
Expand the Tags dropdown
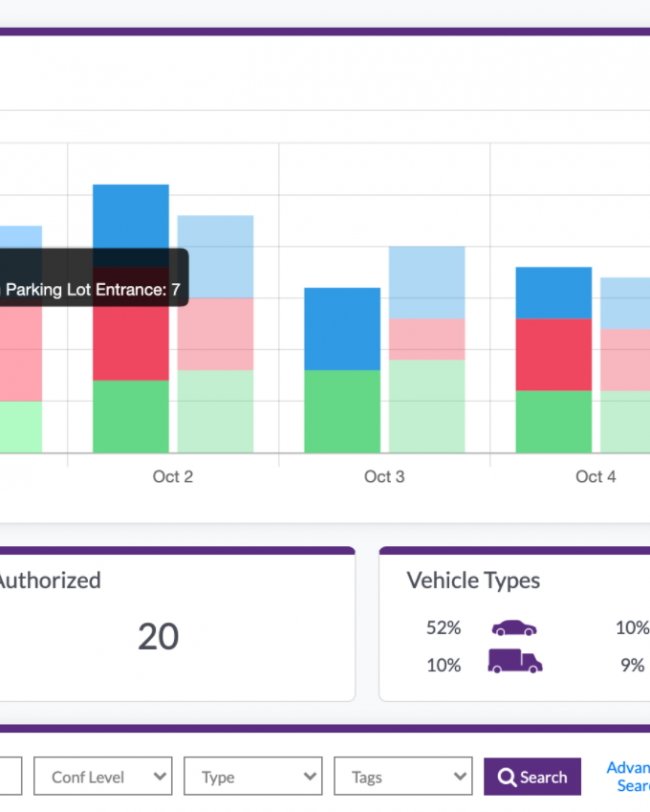[403, 776]
